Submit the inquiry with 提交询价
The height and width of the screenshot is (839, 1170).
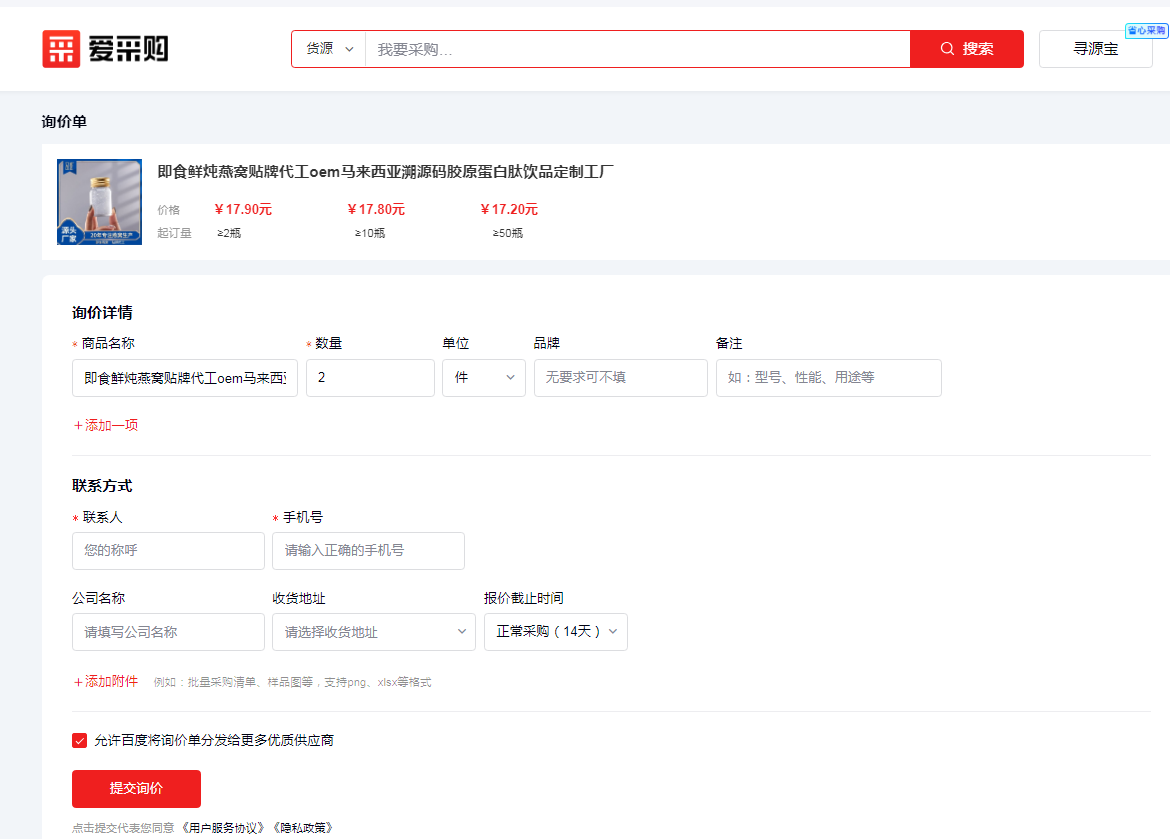[136, 788]
